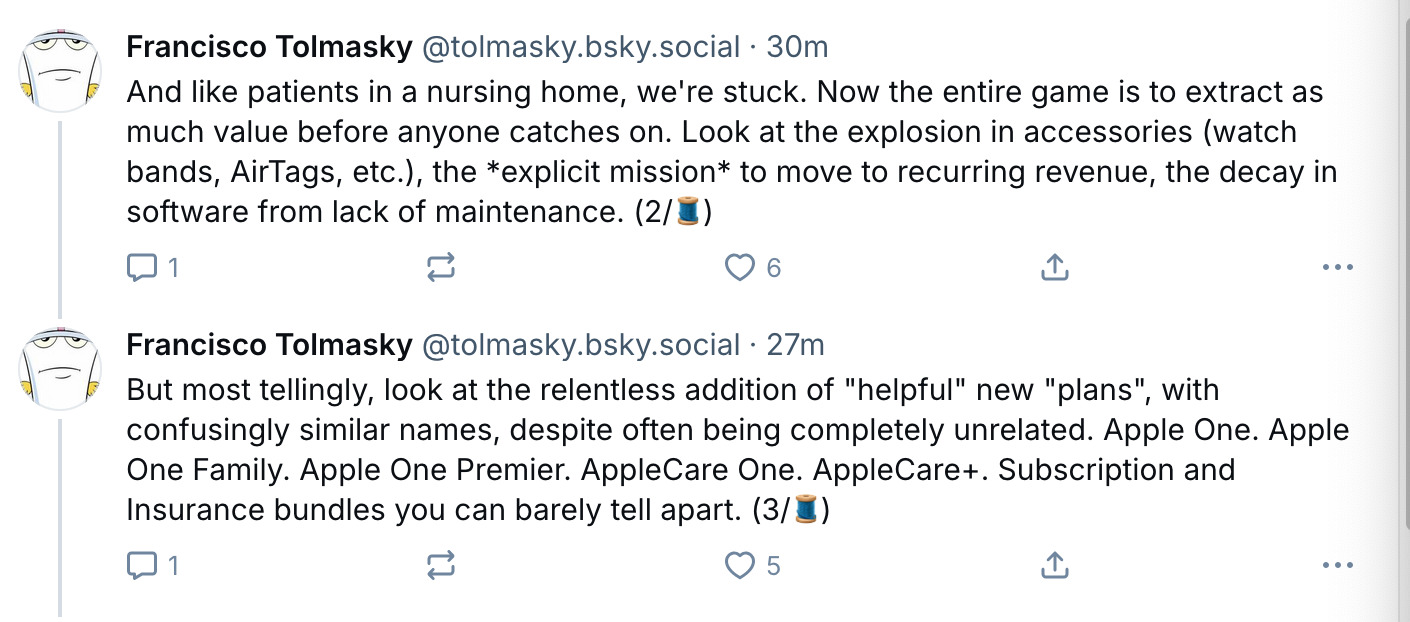Open the post starting "But most tellingly"

700,450
